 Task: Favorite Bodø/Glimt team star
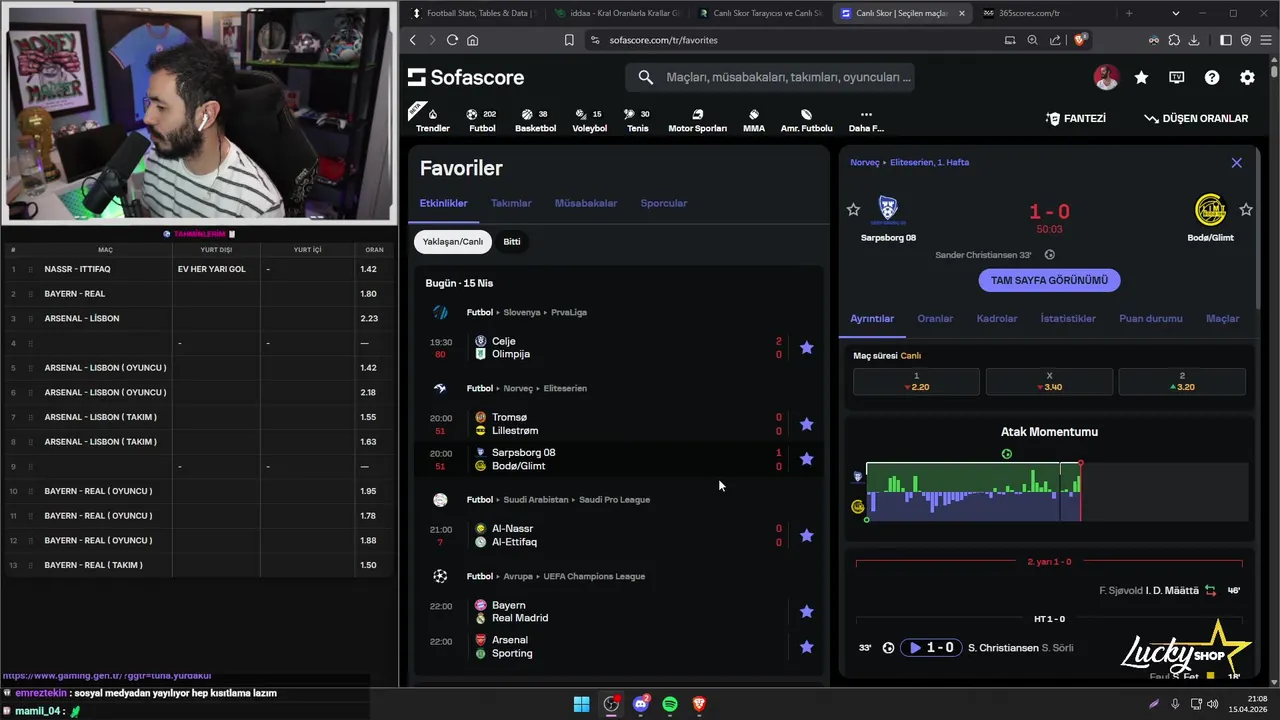(x=1245, y=210)
